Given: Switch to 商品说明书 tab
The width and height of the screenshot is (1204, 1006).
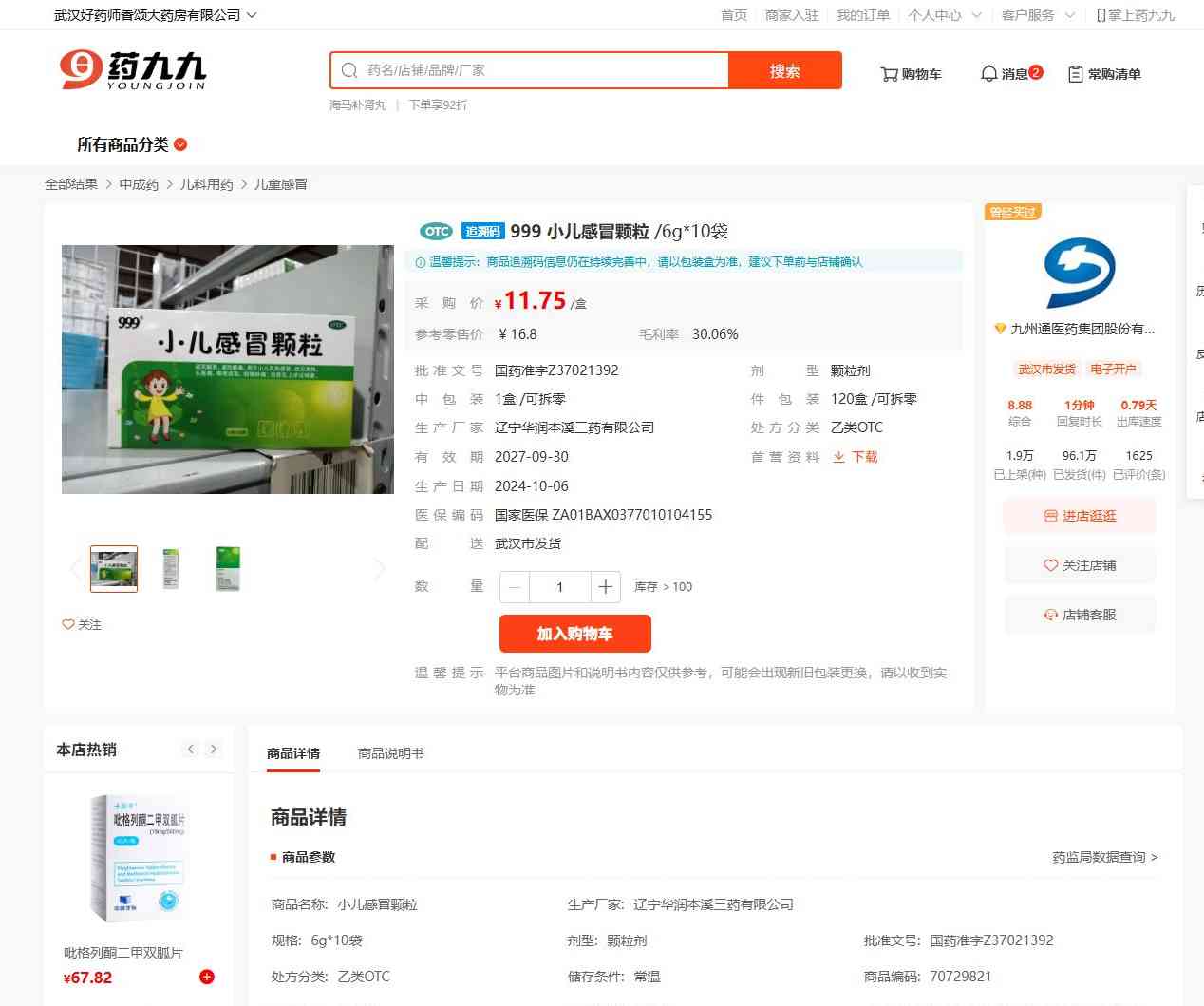Looking at the screenshot, I should pyautogui.click(x=390, y=753).
